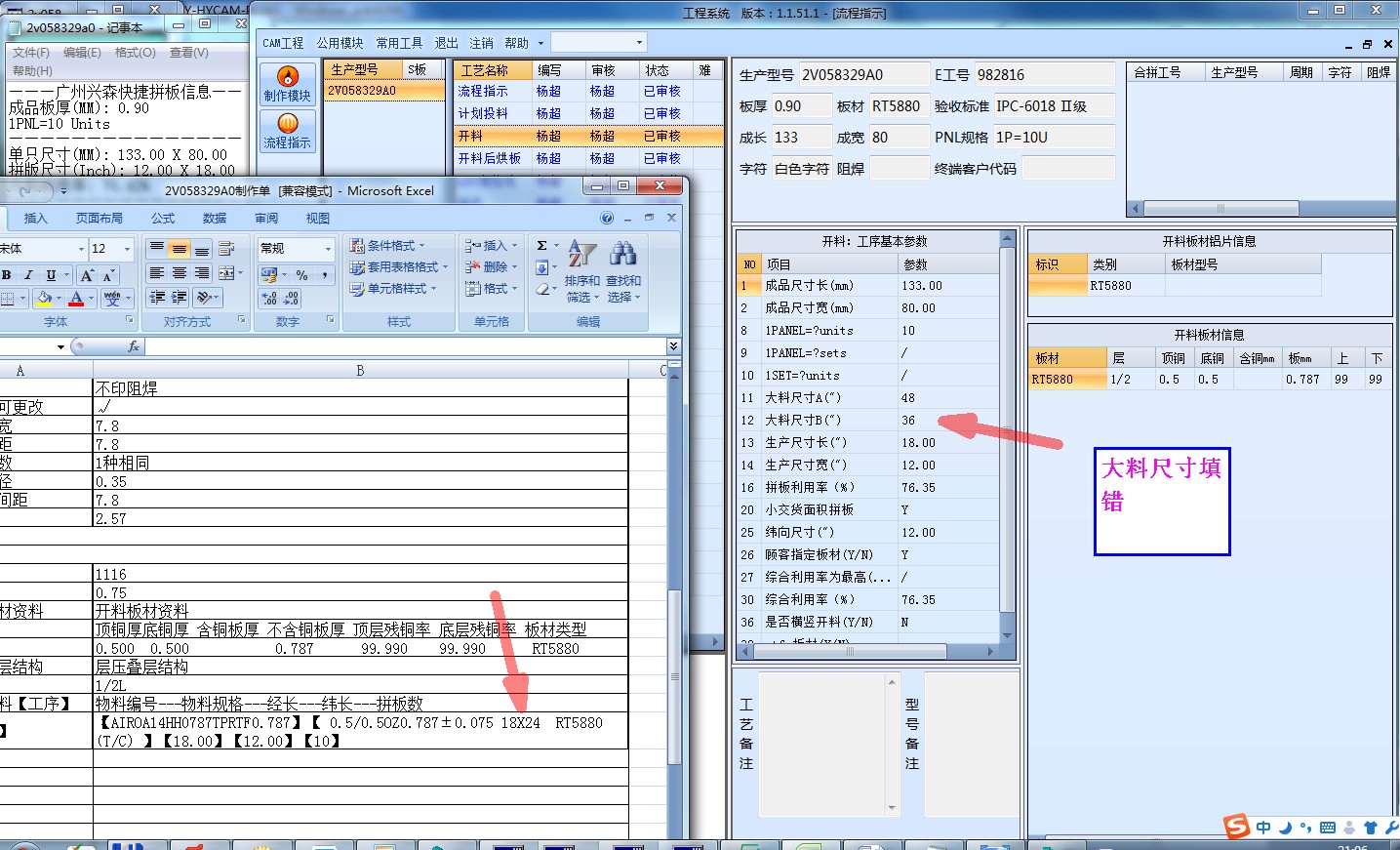Toggle Italic formatting in Excel
This screenshot has width=1400, height=850.
[28, 275]
